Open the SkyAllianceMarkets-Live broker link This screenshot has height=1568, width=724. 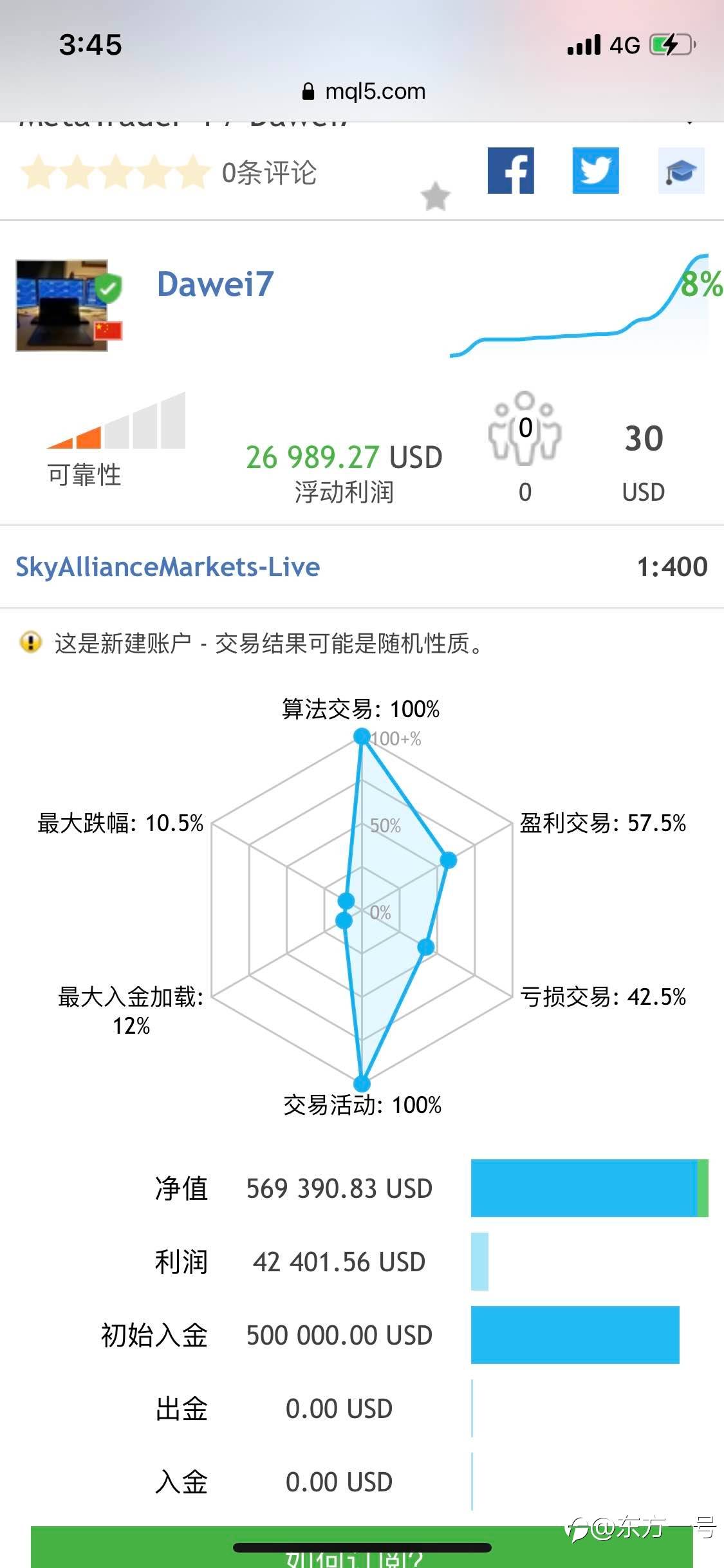point(167,567)
